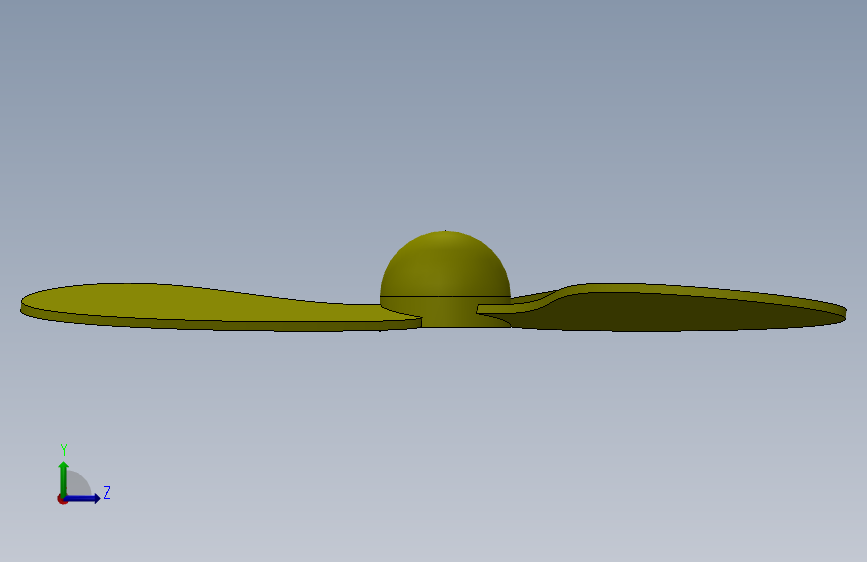Select the right propeller blade dark underside
The height and width of the screenshot is (562, 867).
click(x=675, y=311)
